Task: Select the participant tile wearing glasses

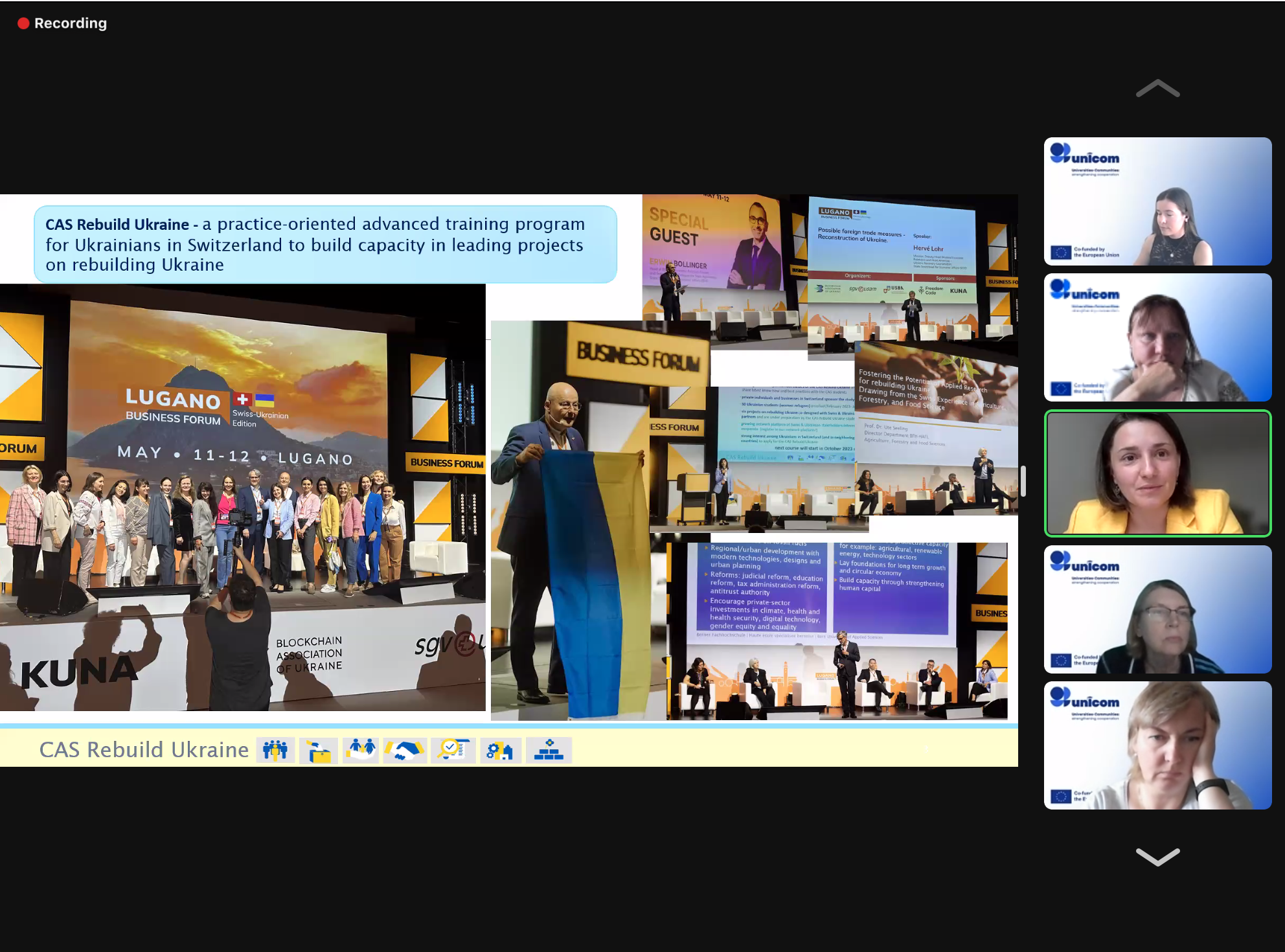Action: pyautogui.click(x=1157, y=609)
